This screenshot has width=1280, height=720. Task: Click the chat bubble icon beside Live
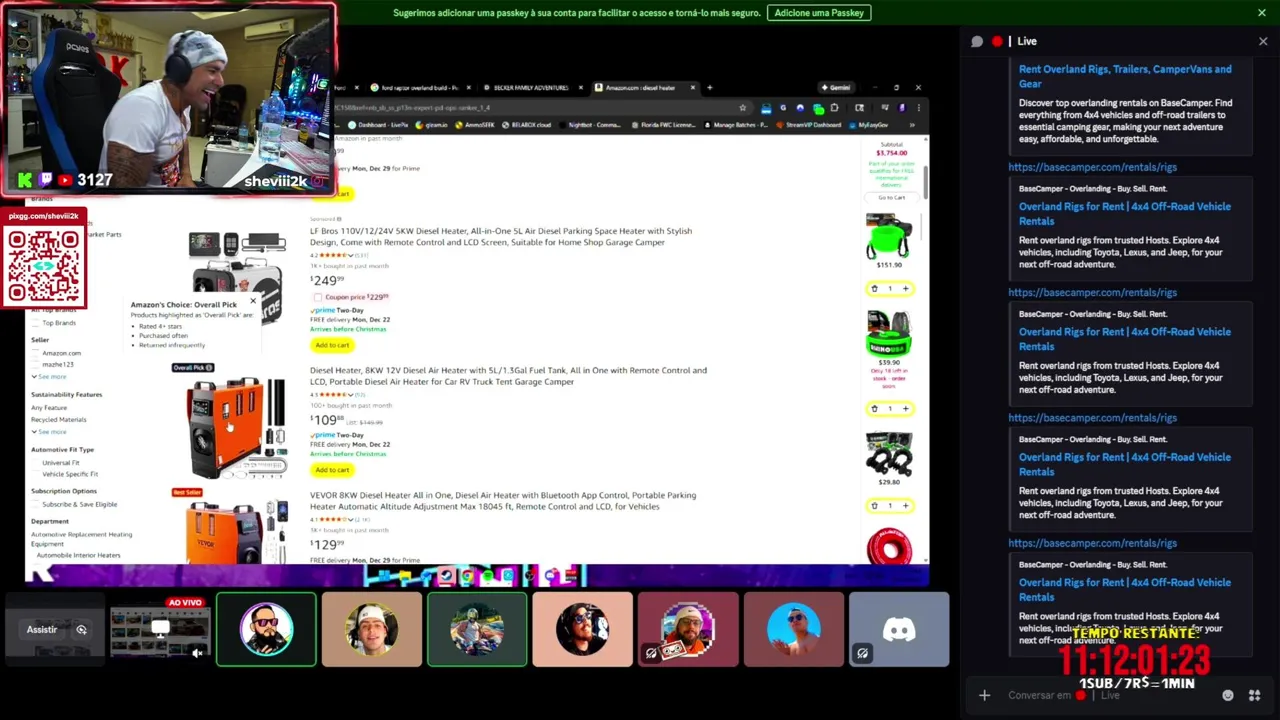tap(977, 41)
